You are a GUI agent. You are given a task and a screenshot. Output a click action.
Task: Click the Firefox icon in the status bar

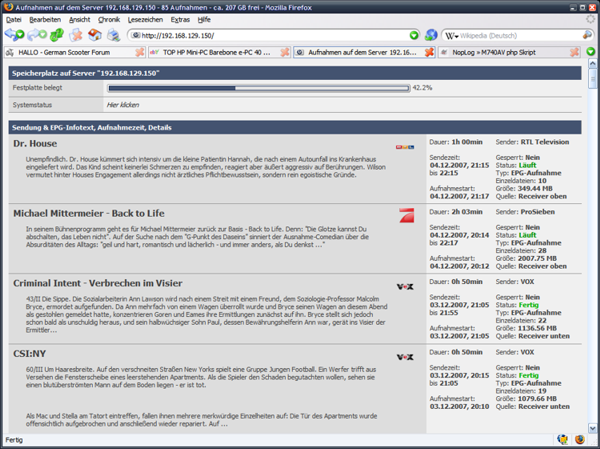pyautogui.click(x=580, y=439)
